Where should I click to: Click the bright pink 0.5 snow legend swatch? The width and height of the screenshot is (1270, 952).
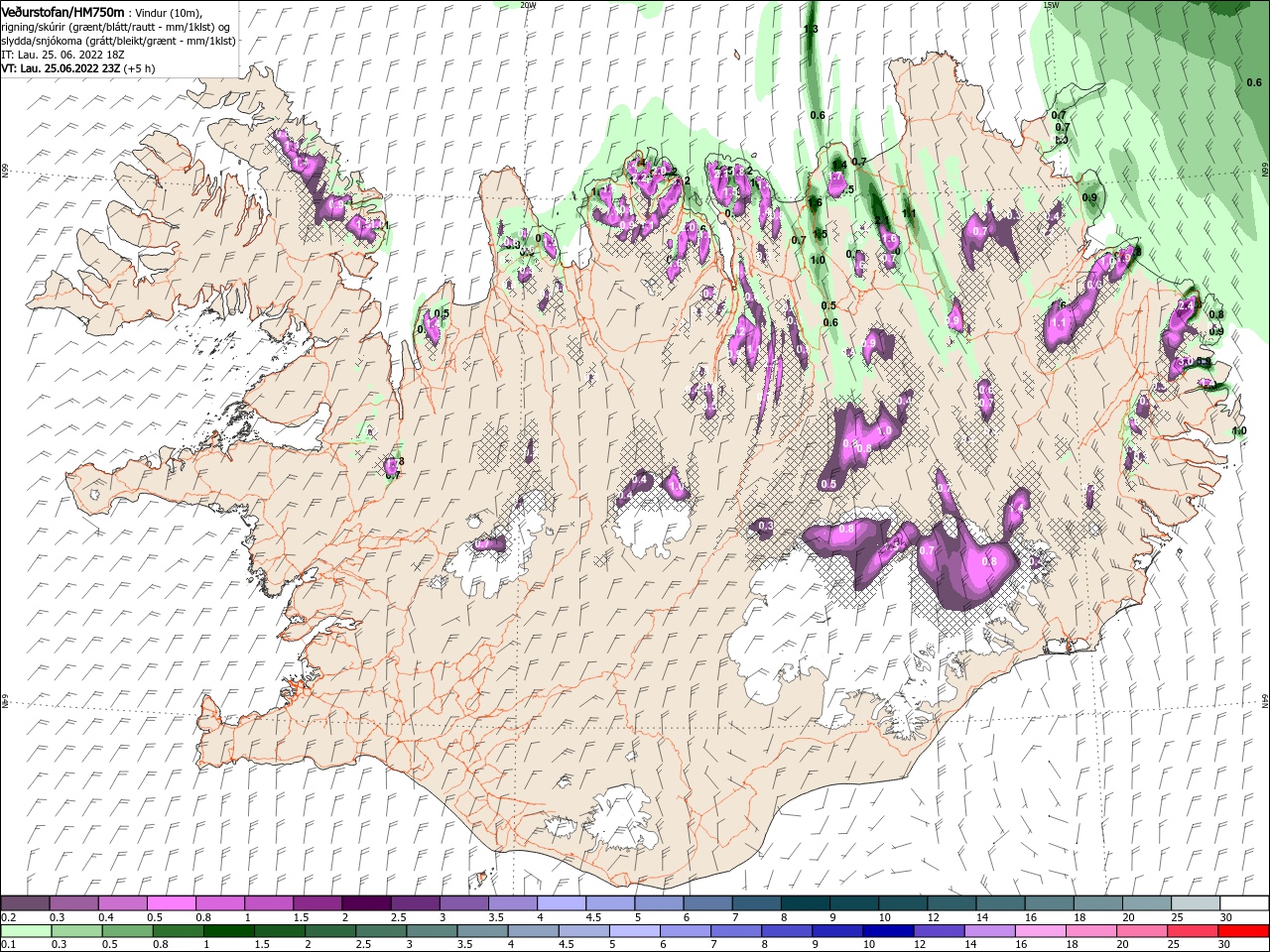(x=171, y=903)
